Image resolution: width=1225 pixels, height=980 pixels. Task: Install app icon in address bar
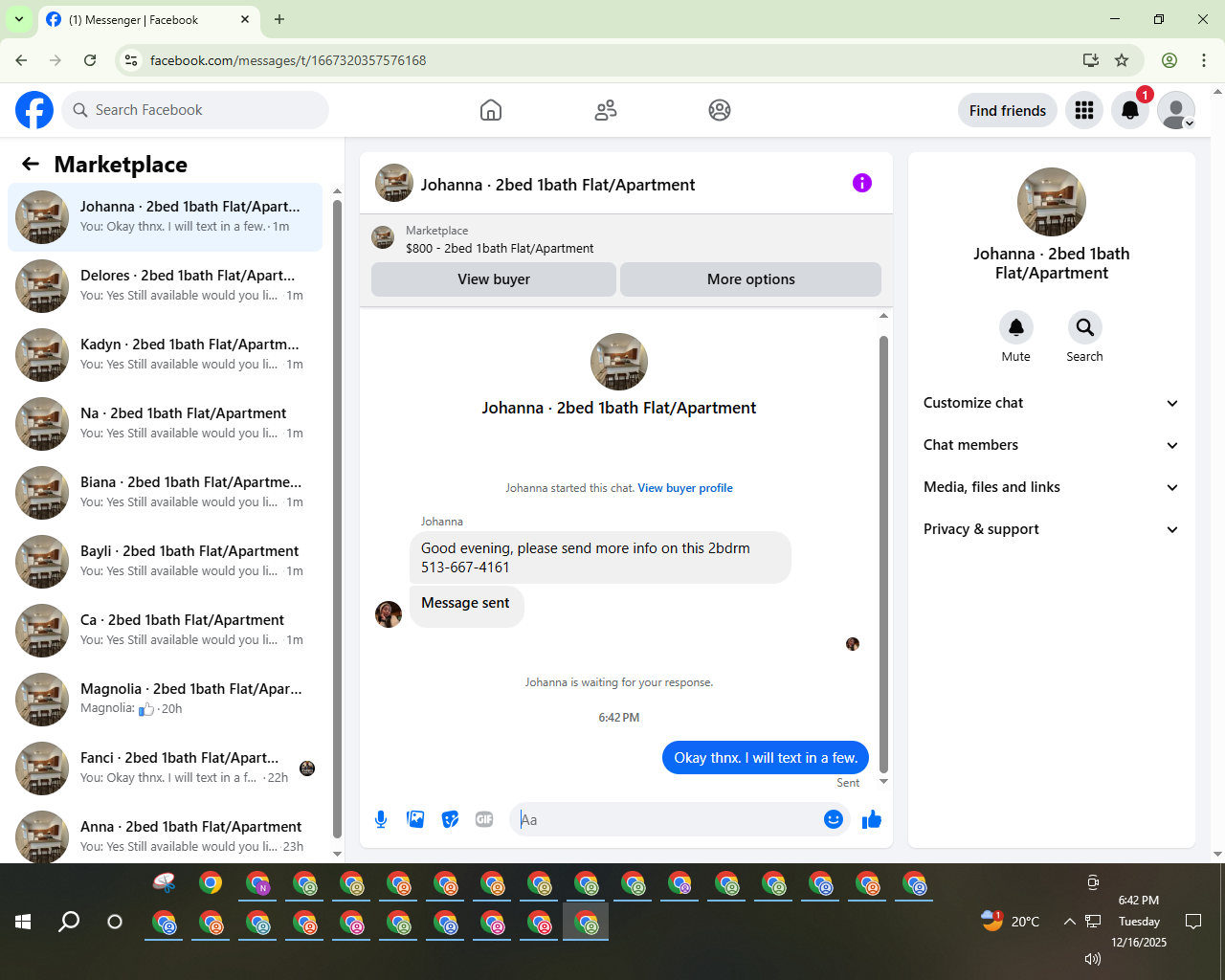click(x=1091, y=60)
